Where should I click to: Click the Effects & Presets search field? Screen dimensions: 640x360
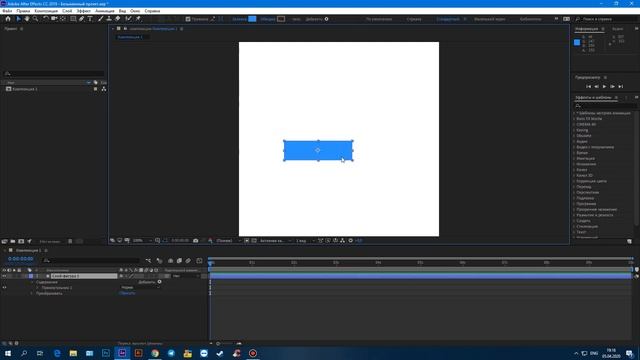[x=605, y=106]
